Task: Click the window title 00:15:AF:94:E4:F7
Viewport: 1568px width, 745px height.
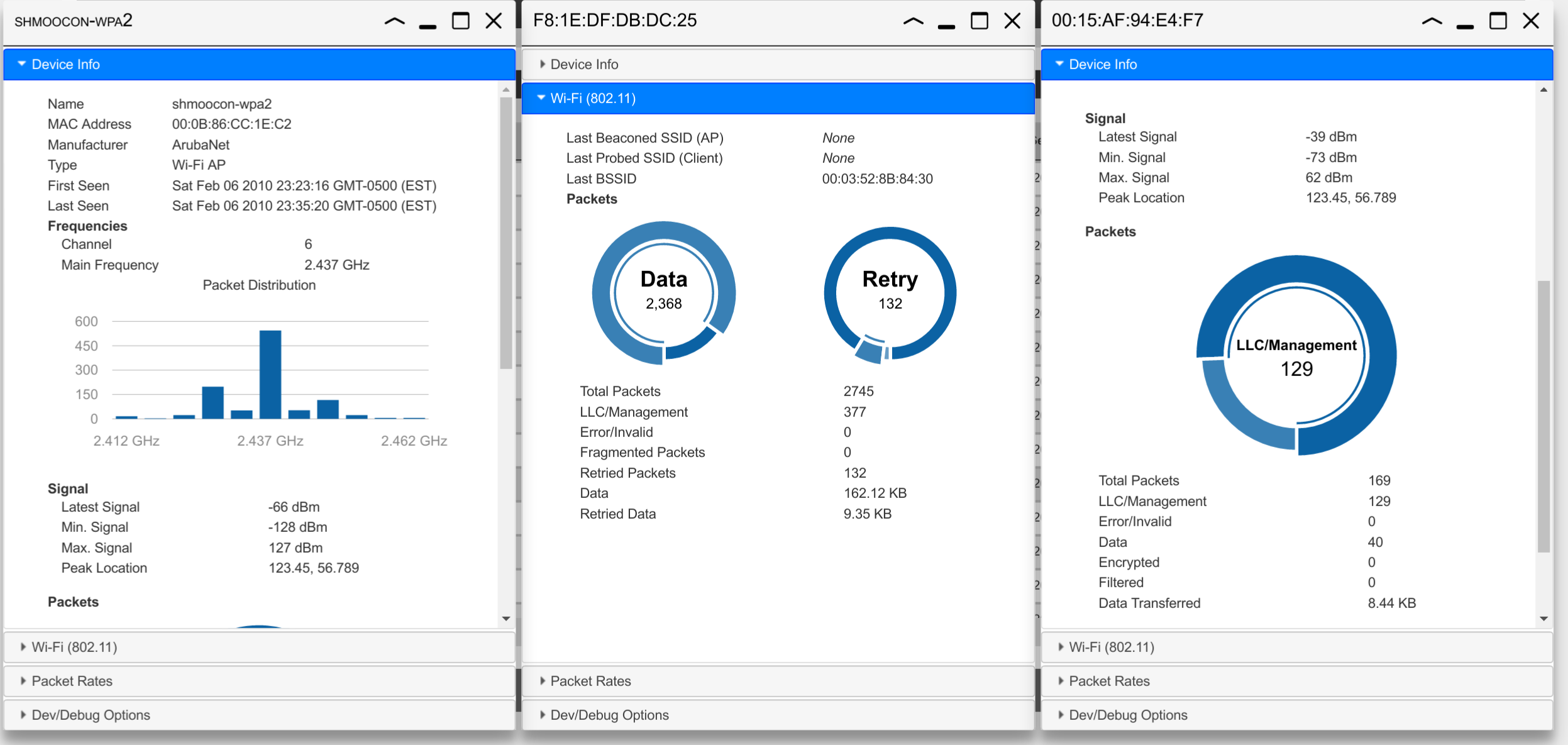Action: click(1128, 20)
